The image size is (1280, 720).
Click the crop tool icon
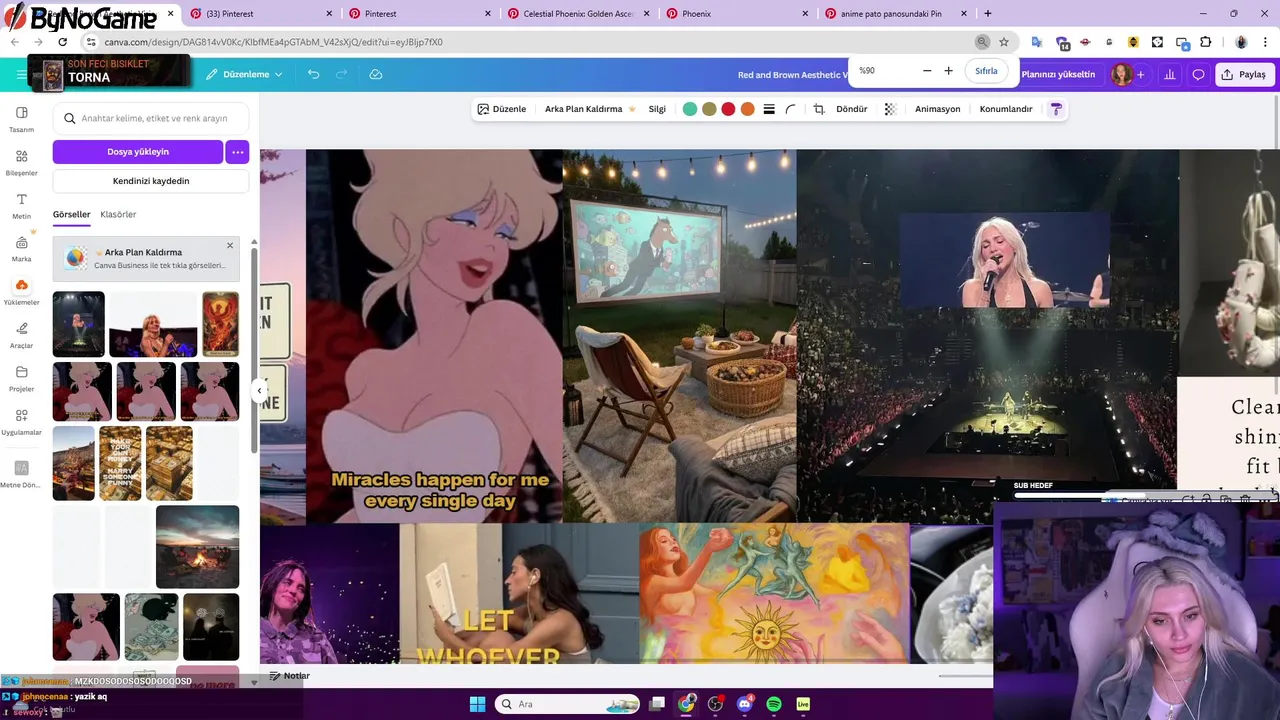(819, 109)
